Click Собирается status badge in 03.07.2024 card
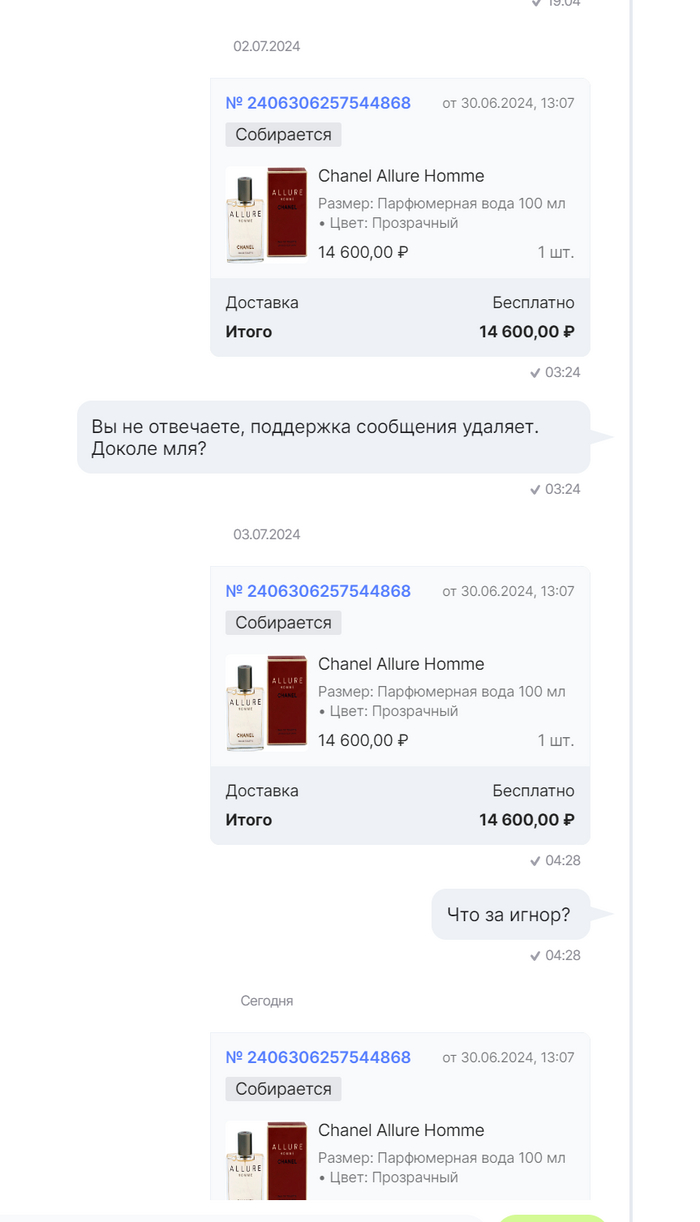This screenshot has width=700, height=1222. point(284,622)
